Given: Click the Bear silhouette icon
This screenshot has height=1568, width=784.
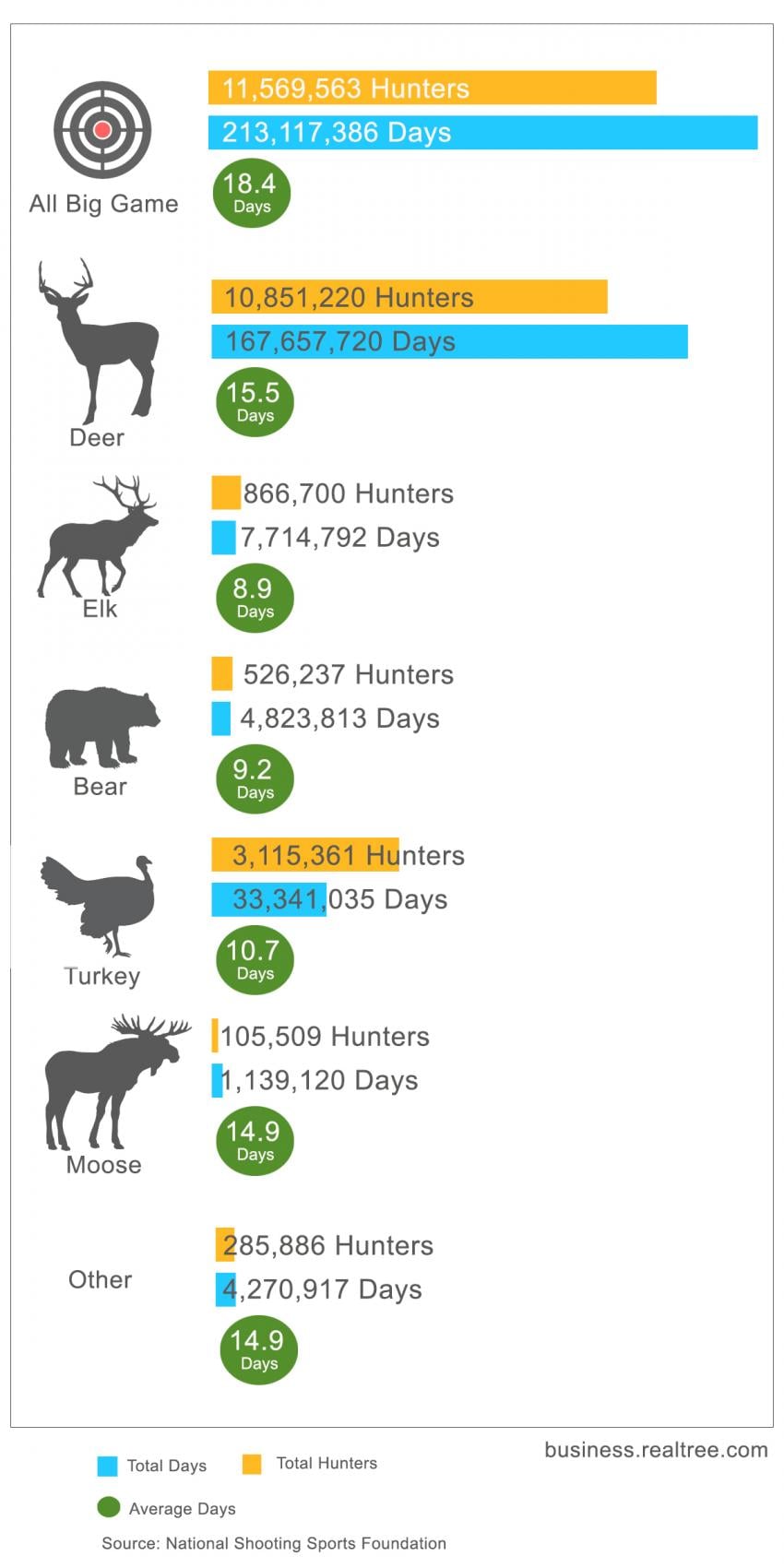Looking at the screenshot, I should (x=100, y=728).
